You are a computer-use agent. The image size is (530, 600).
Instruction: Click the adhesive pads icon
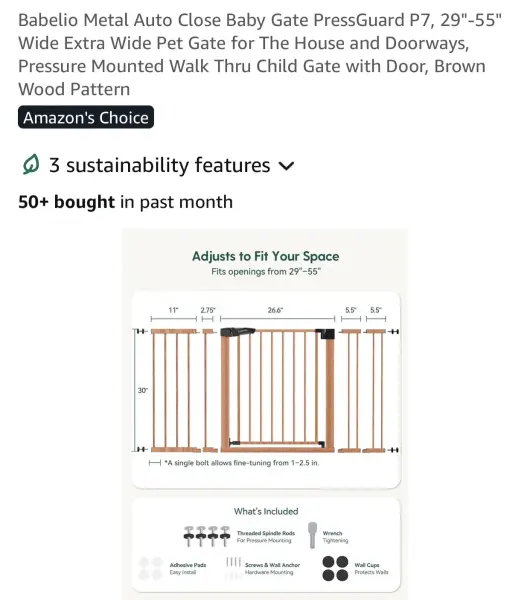pyautogui.click(x=151, y=569)
